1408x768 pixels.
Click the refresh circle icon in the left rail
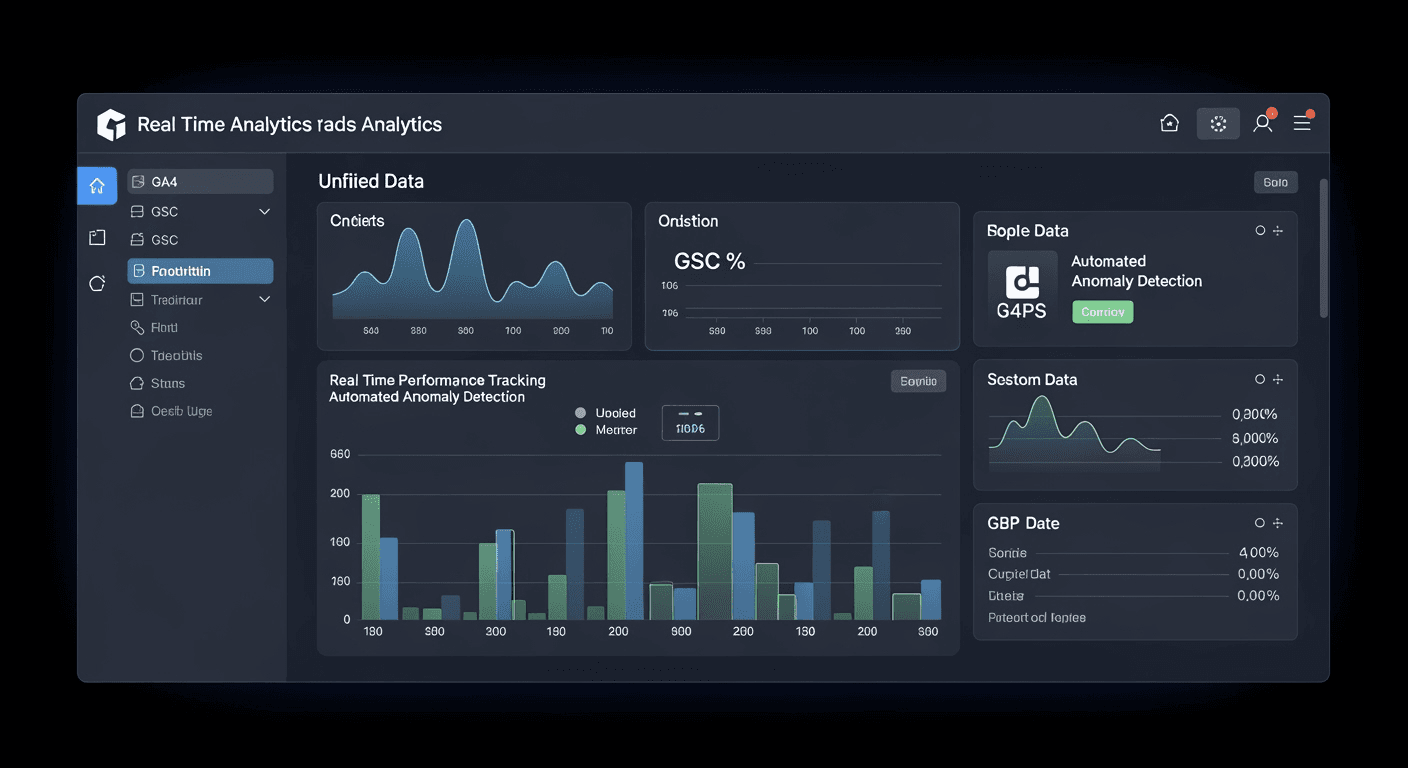click(x=97, y=283)
